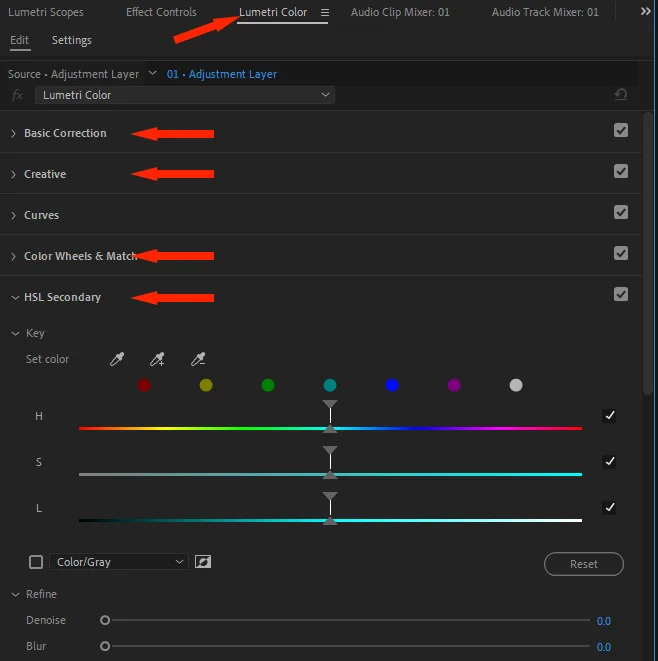Image resolution: width=658 pixels, height=661 pixels.
Task: Click the saturation gradient bar
Action: [330, 474]
